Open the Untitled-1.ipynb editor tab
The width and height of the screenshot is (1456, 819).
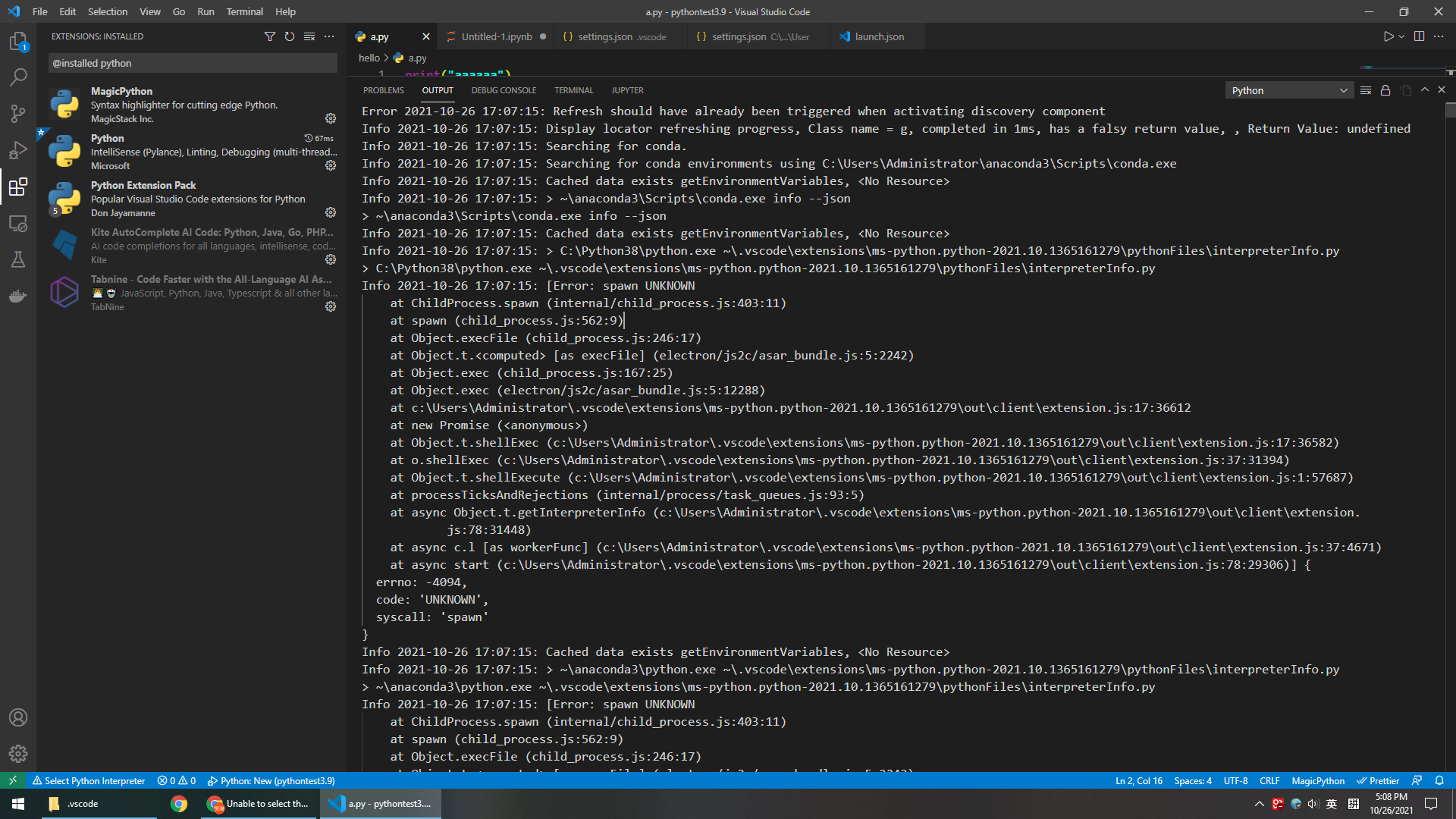tap(496, 36)
